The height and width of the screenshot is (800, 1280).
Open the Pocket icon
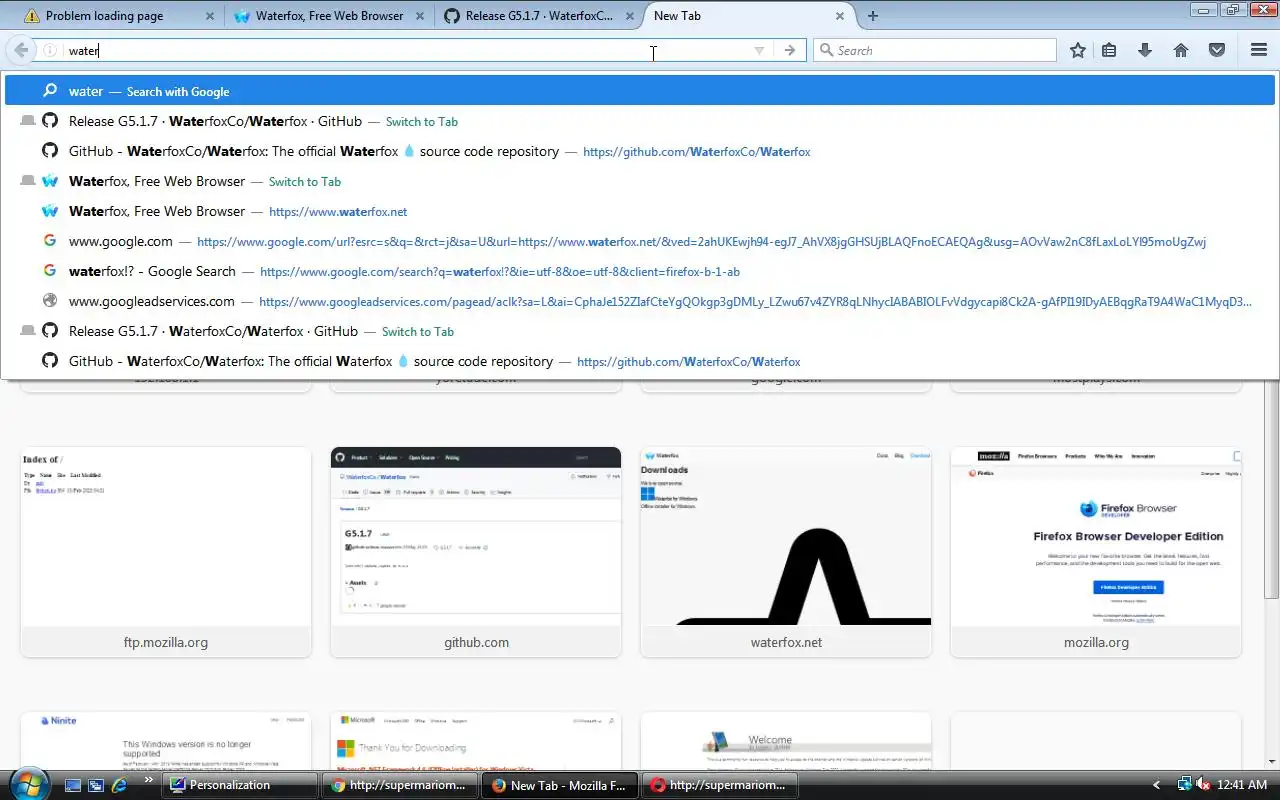(x=1217, y=50)
